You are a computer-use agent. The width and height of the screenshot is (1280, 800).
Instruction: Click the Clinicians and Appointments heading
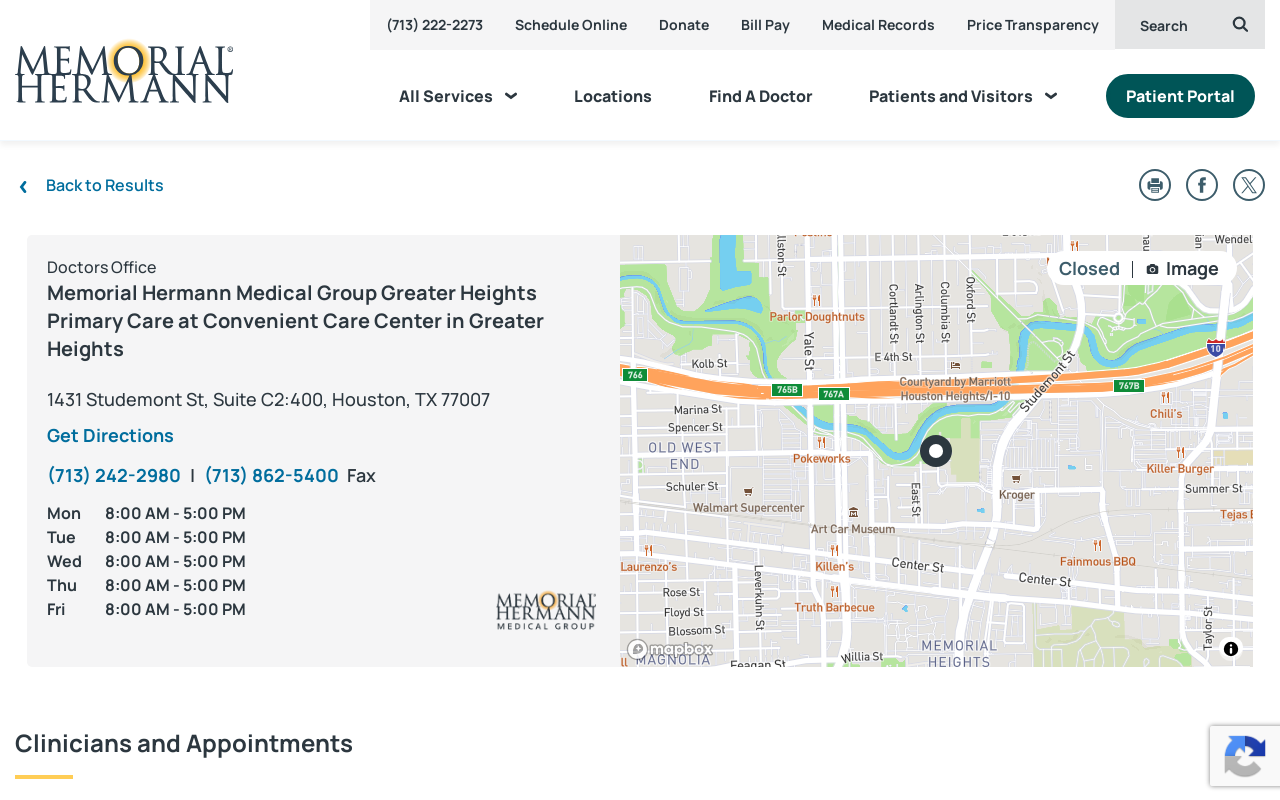click(184, 744)
